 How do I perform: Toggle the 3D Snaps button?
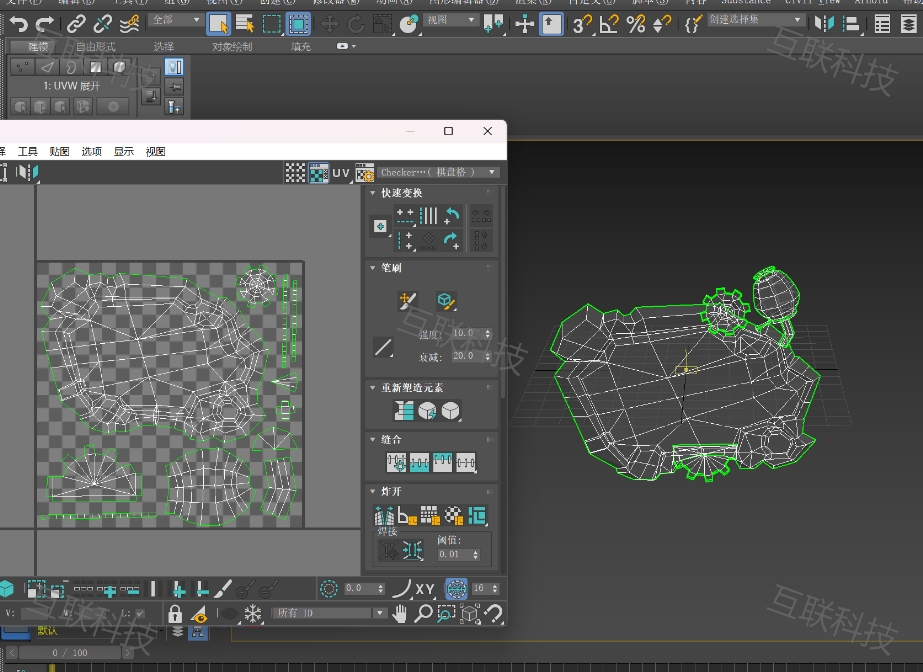tap(582, 24)
